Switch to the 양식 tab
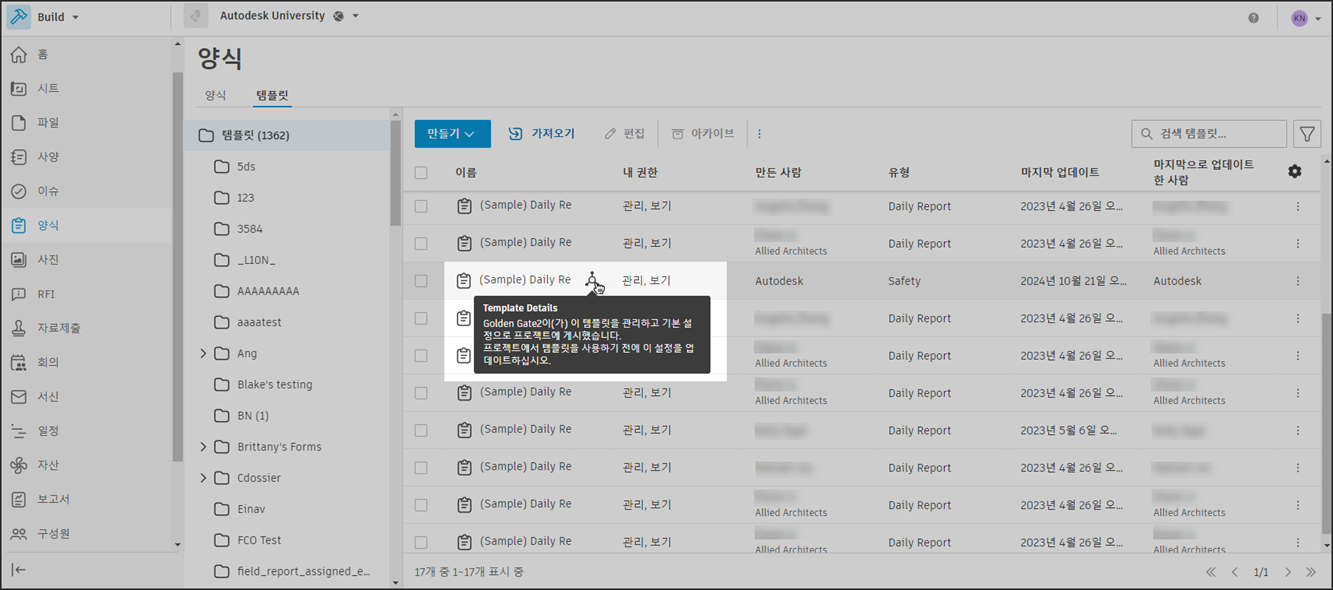This screenshot has width=1333, height=590. (x=214, y=95)
